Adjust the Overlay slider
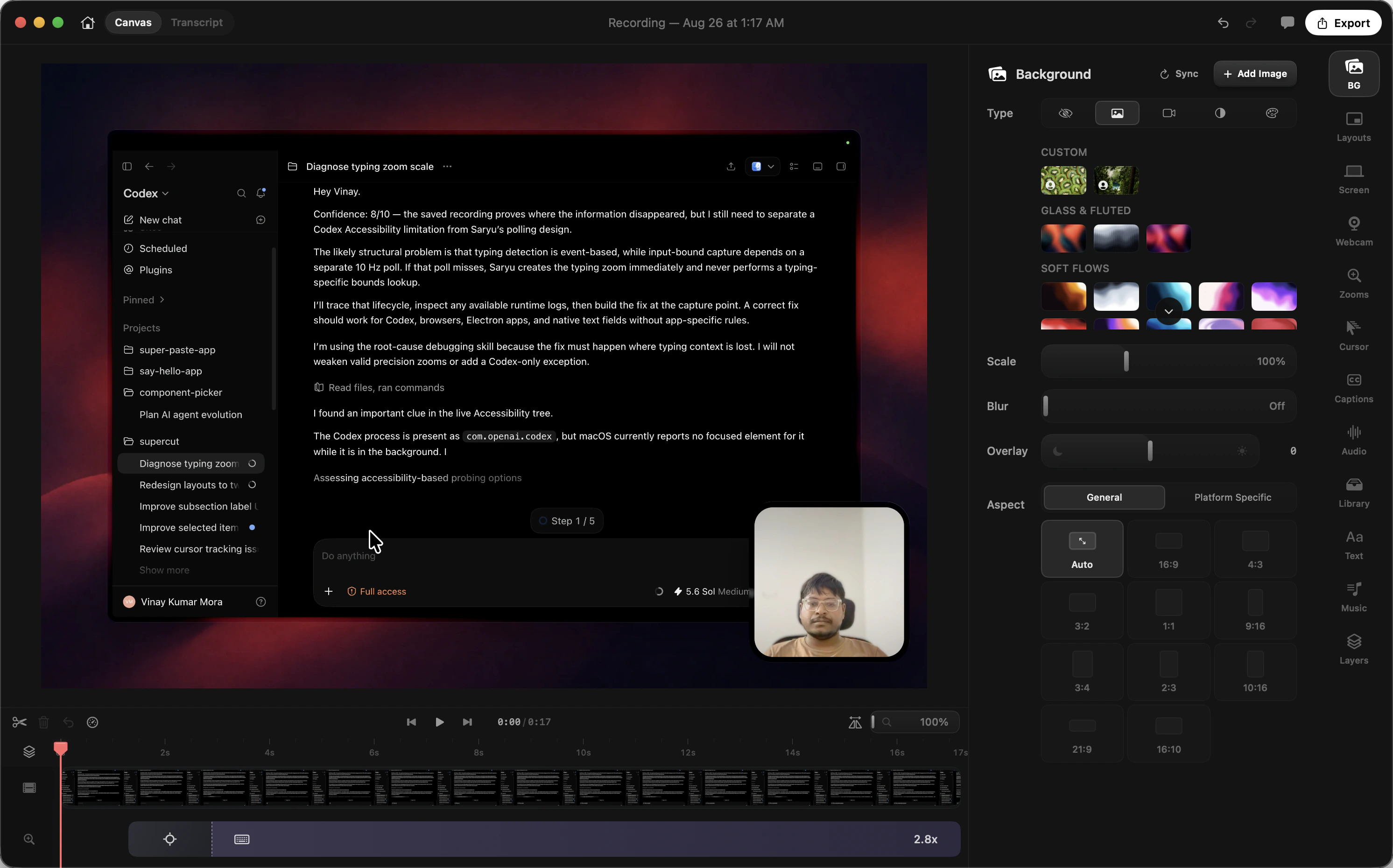This screenshot has height=868, width=1393. tap(1149, 451)
